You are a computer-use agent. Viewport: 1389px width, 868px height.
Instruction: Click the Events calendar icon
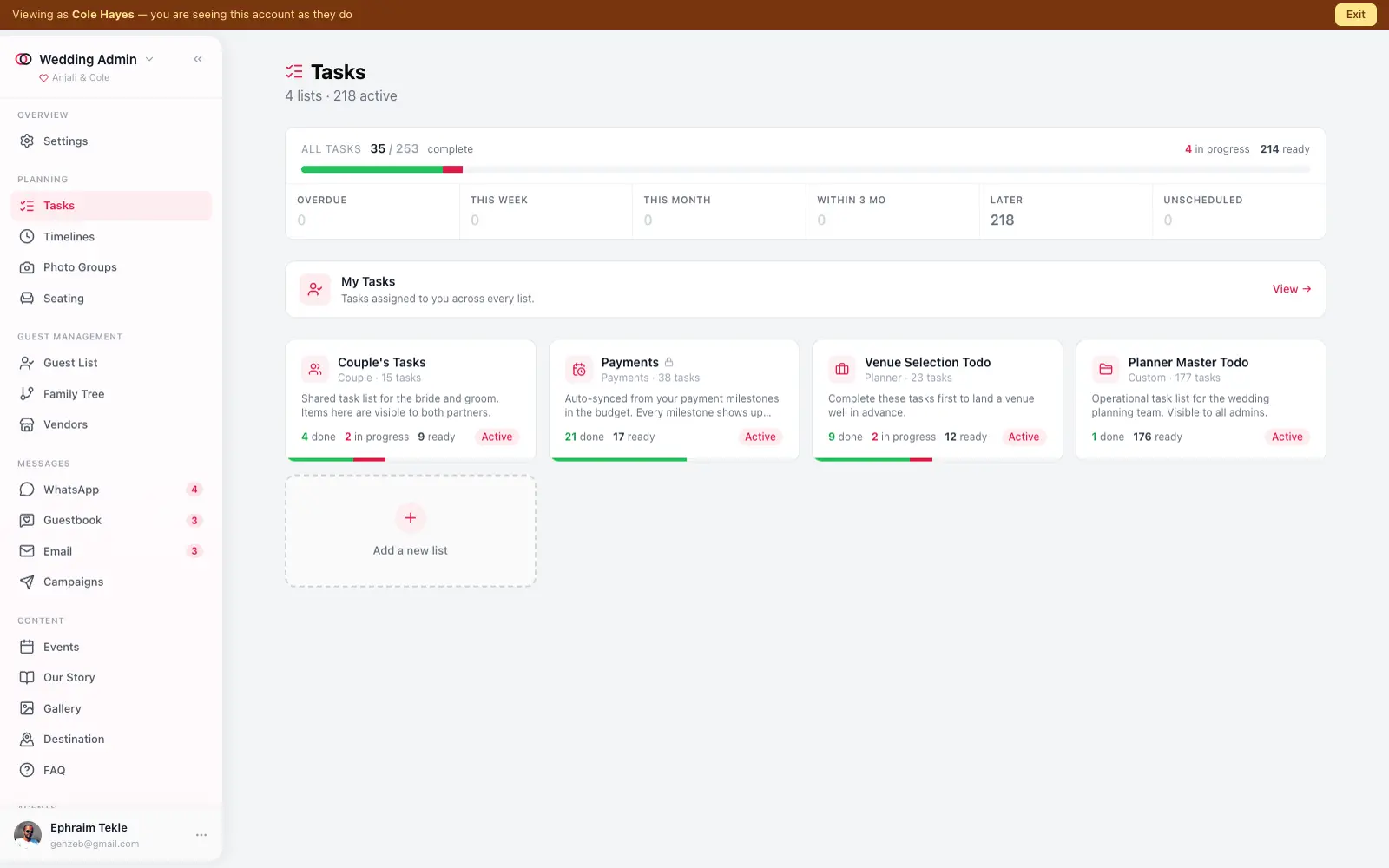coord(27,647)
